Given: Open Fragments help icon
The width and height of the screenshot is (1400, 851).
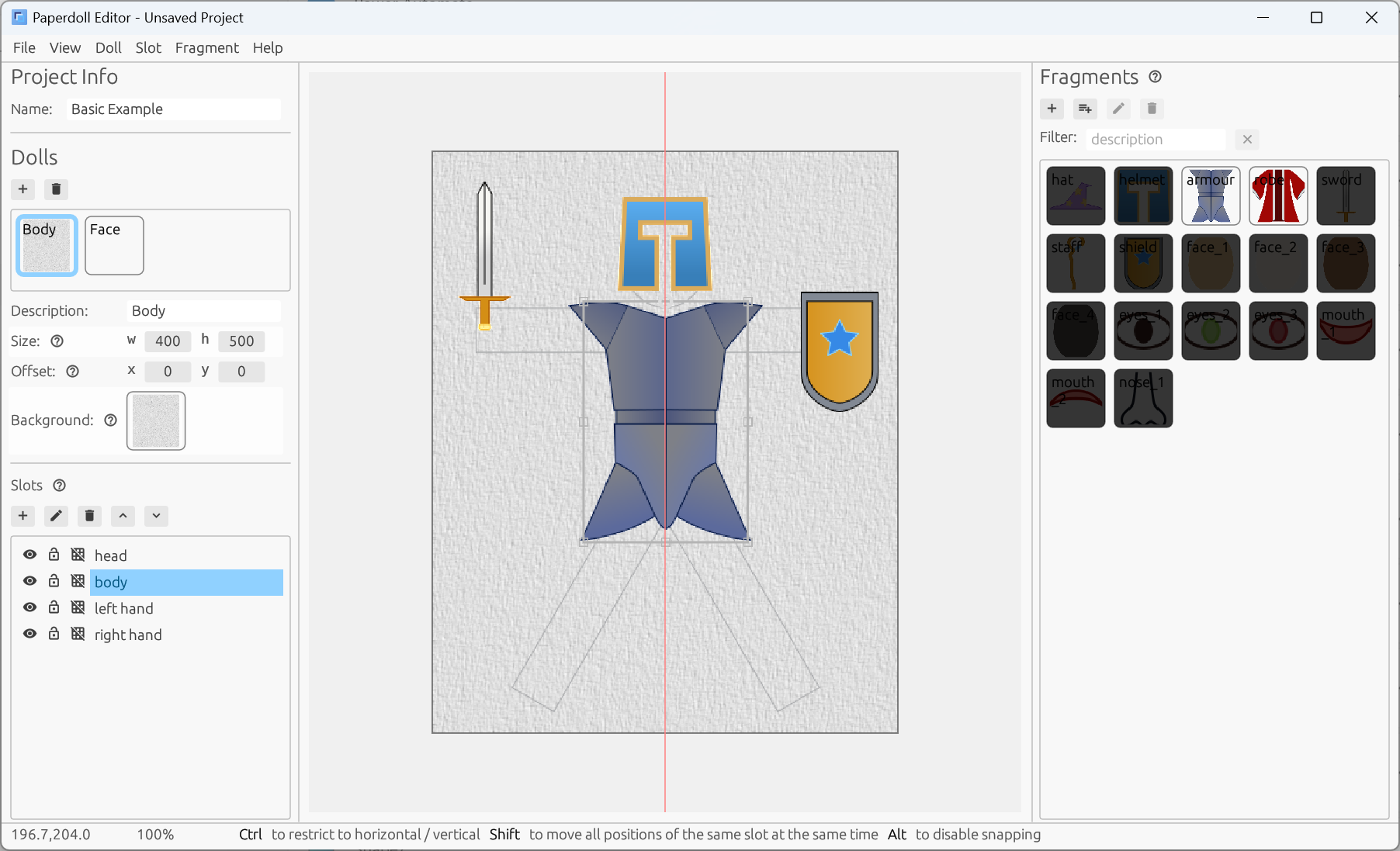Looking at the screenshot, I should (x=1155, y=77).
